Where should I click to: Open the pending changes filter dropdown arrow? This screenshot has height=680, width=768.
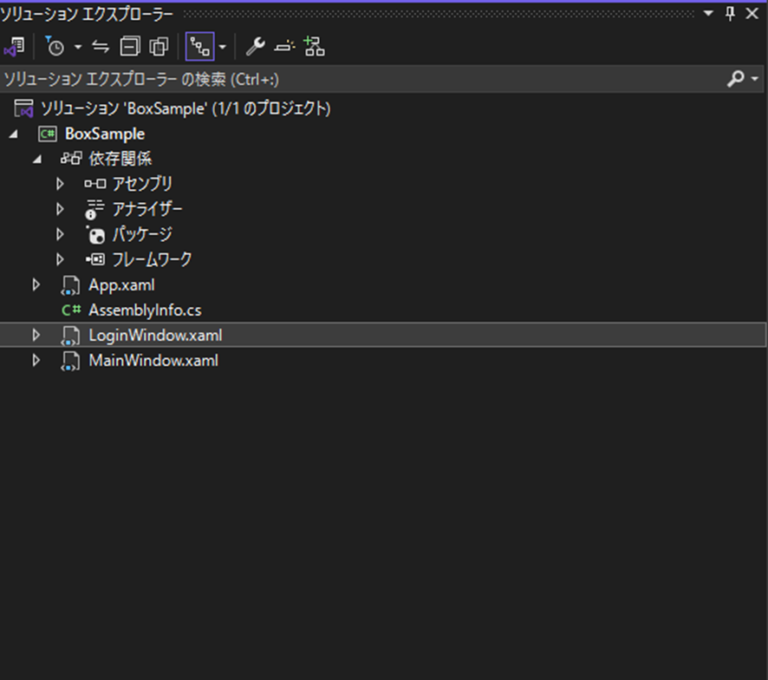[78, 47]
